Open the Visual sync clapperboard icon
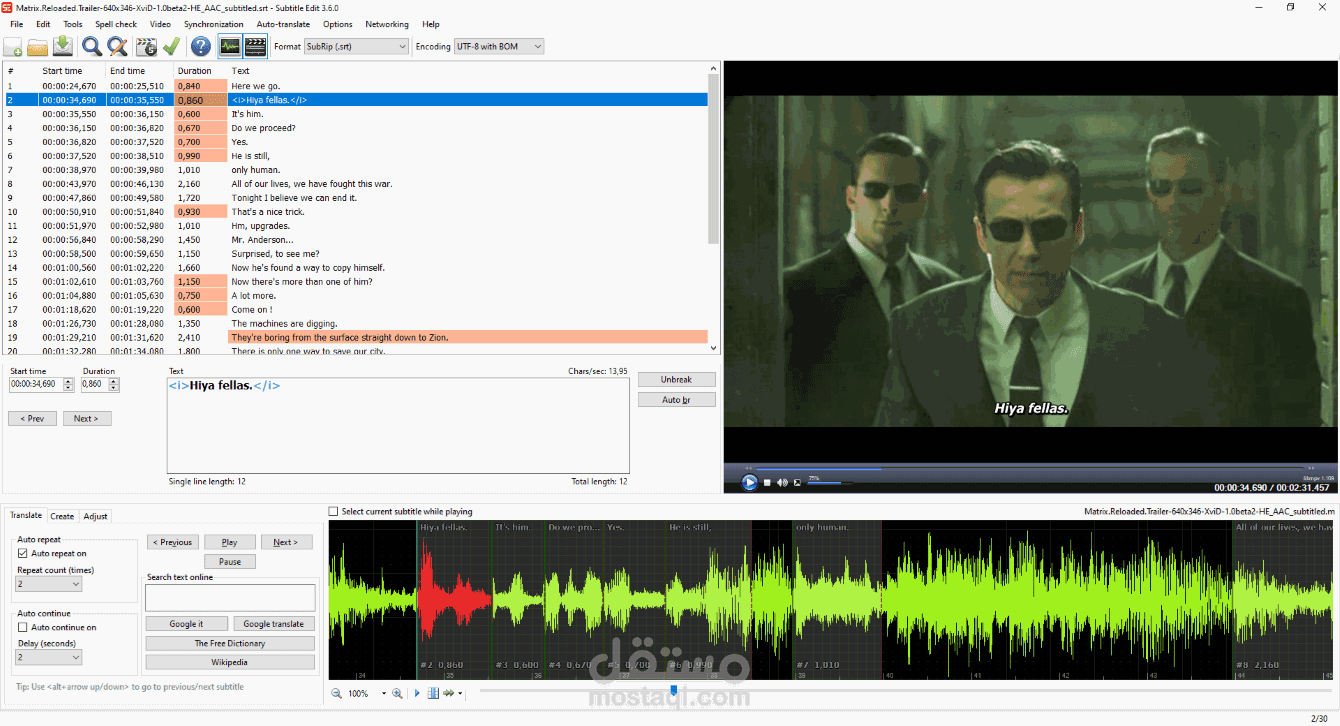The width and height of the screenshot is (1340, 726). click(x=146, y=46)
